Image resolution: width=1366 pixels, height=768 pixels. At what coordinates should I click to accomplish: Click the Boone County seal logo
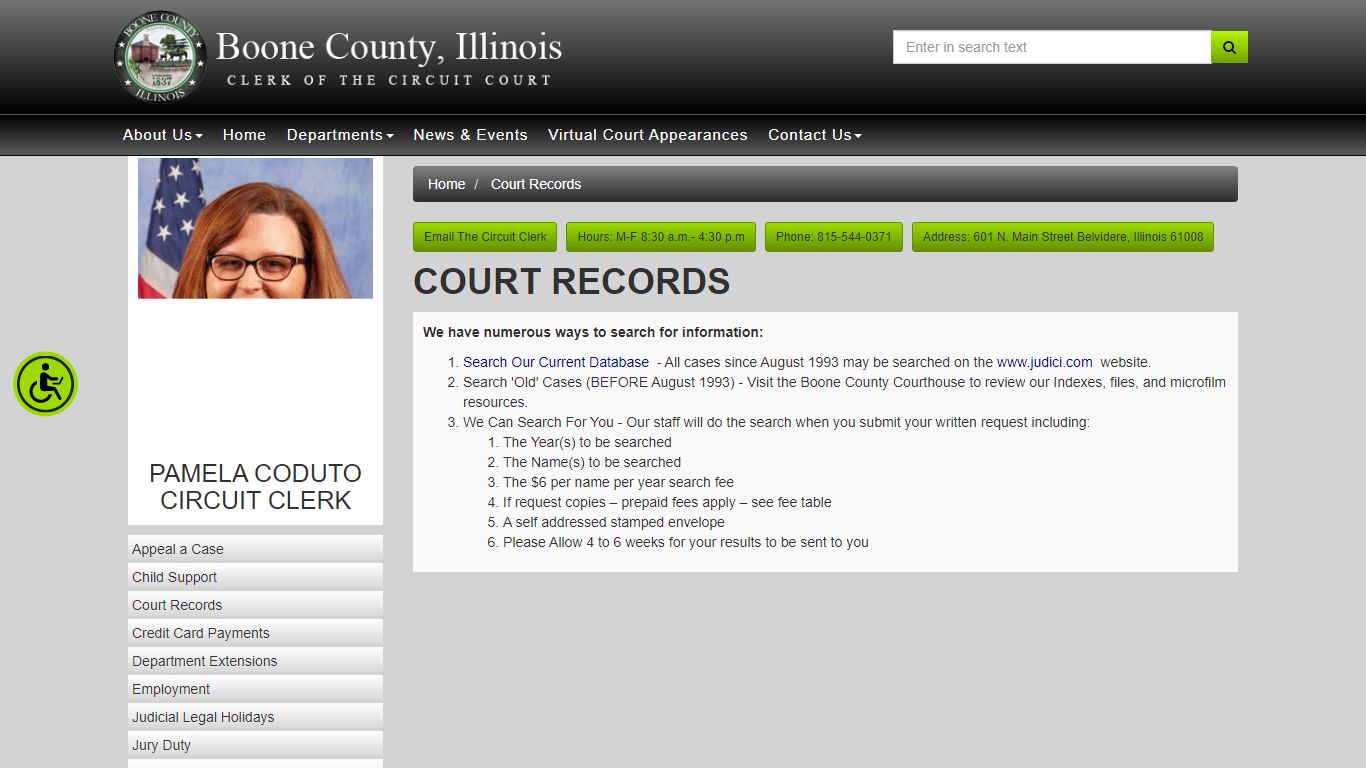pyautogui.click(x=160, y=57)
